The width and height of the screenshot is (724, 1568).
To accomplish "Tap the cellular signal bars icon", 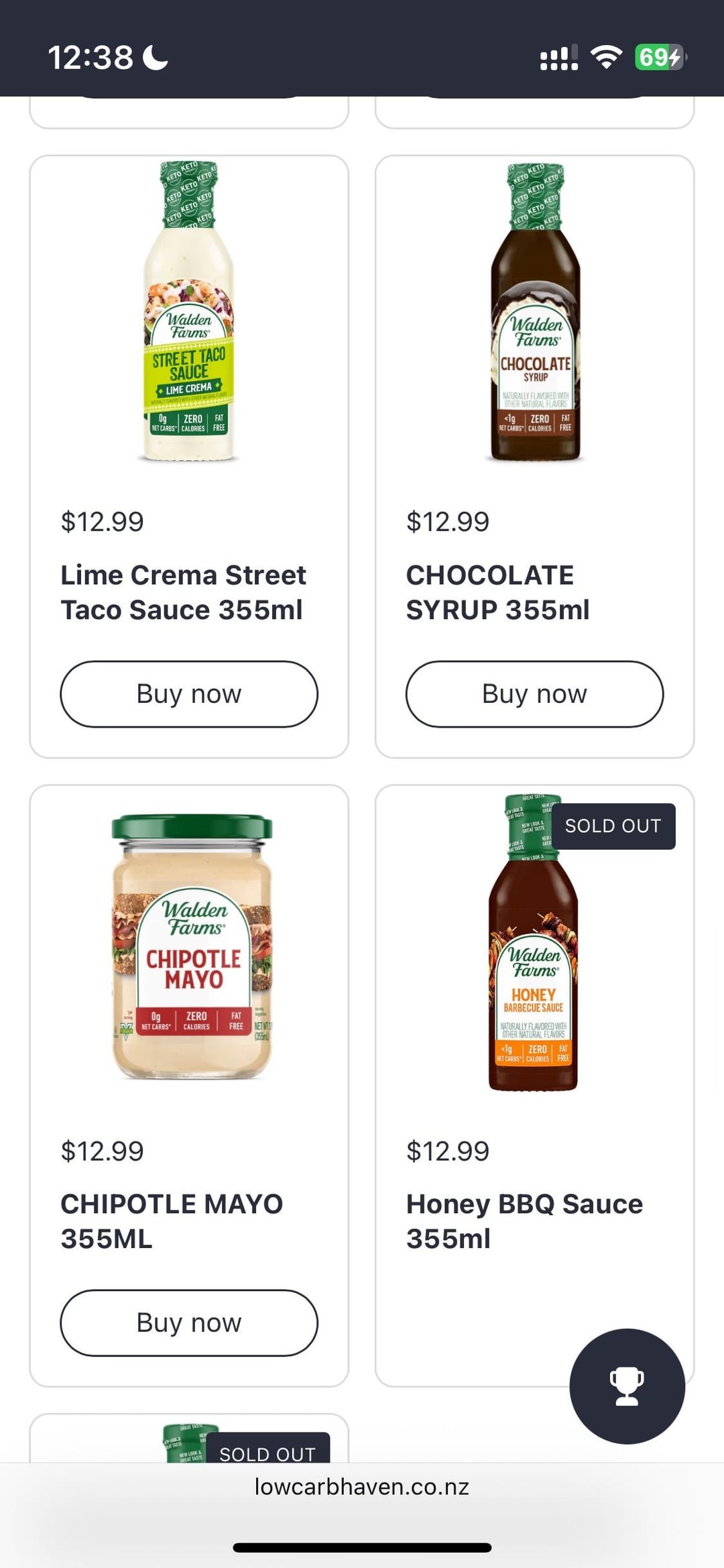I will [559, 58].
